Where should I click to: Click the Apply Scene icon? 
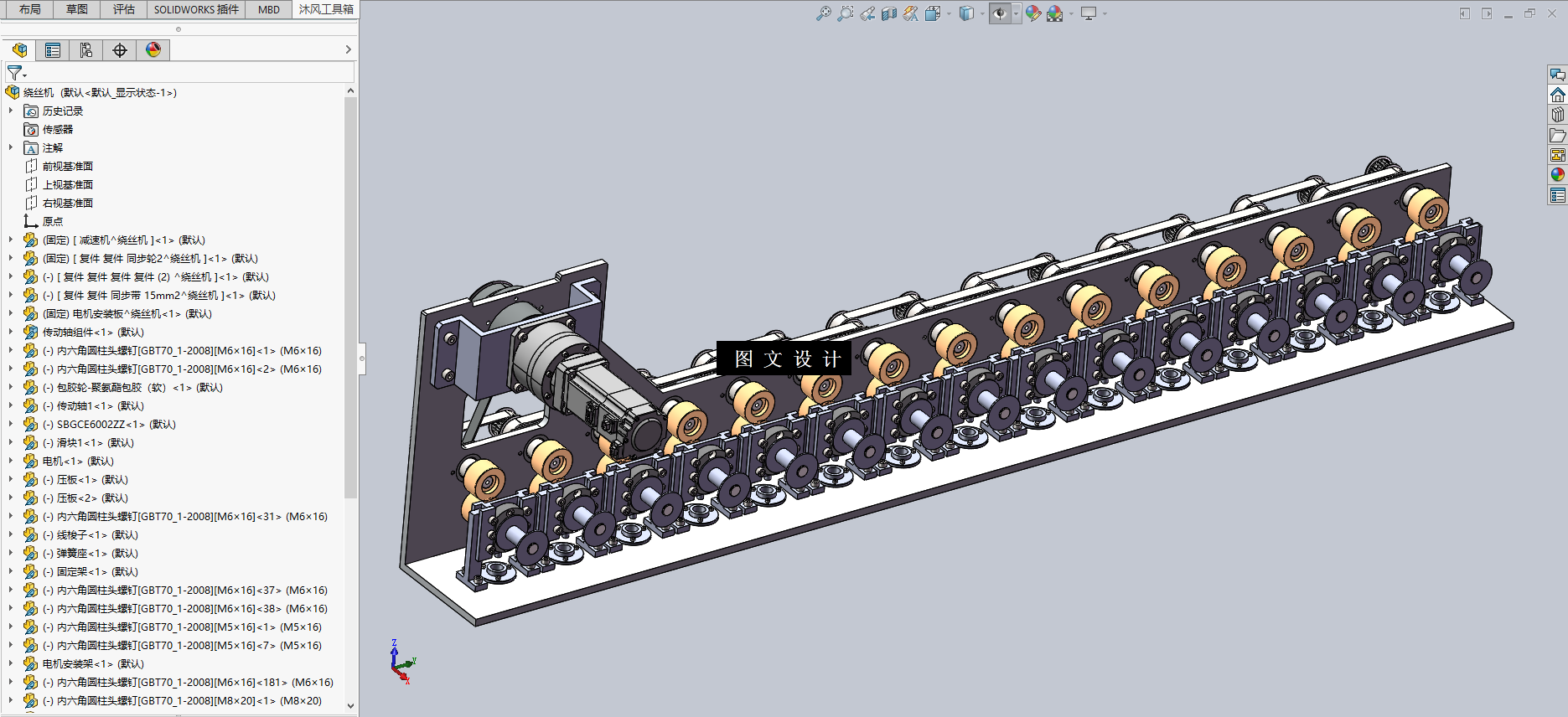pos(1055,13)
